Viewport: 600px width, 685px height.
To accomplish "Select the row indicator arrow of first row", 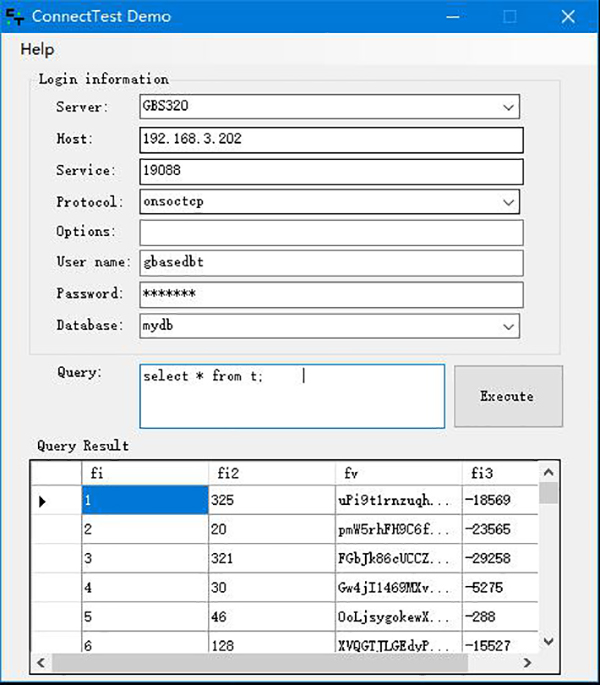I will click(43, 501).
